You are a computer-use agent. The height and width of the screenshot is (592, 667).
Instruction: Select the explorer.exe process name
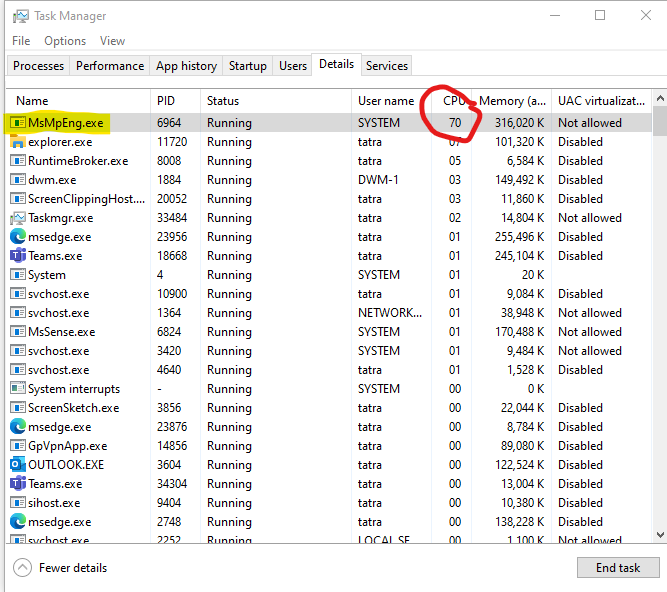click(x=60, y=142)
